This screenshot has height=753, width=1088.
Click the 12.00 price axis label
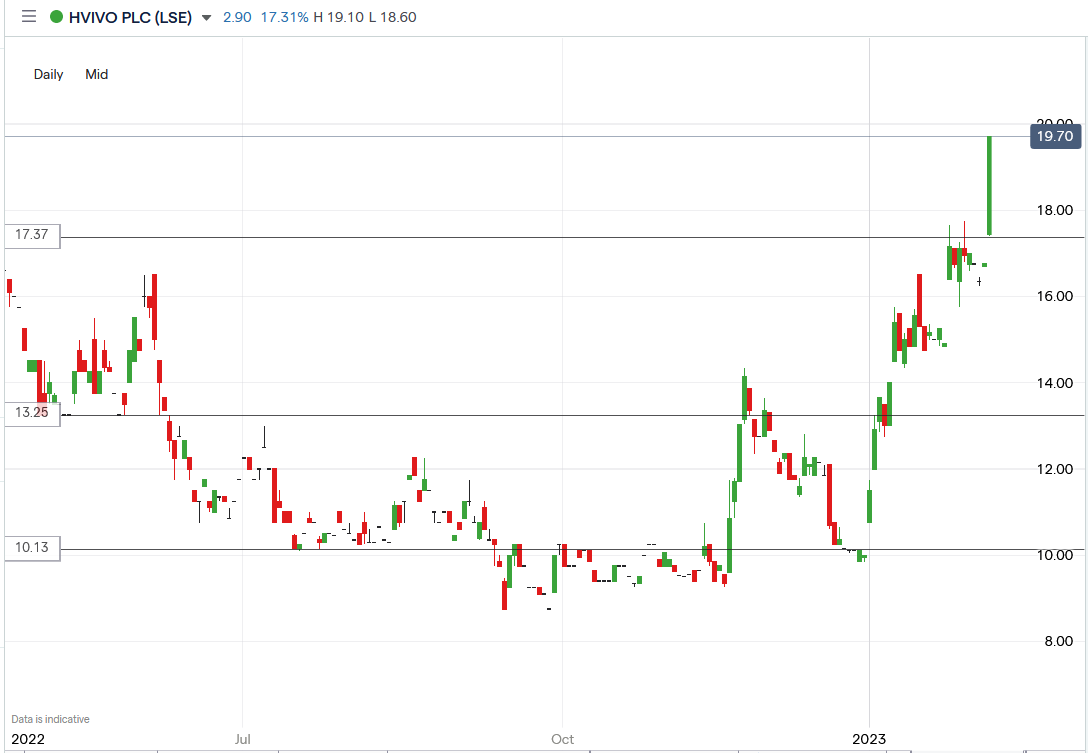point(1055,469)
